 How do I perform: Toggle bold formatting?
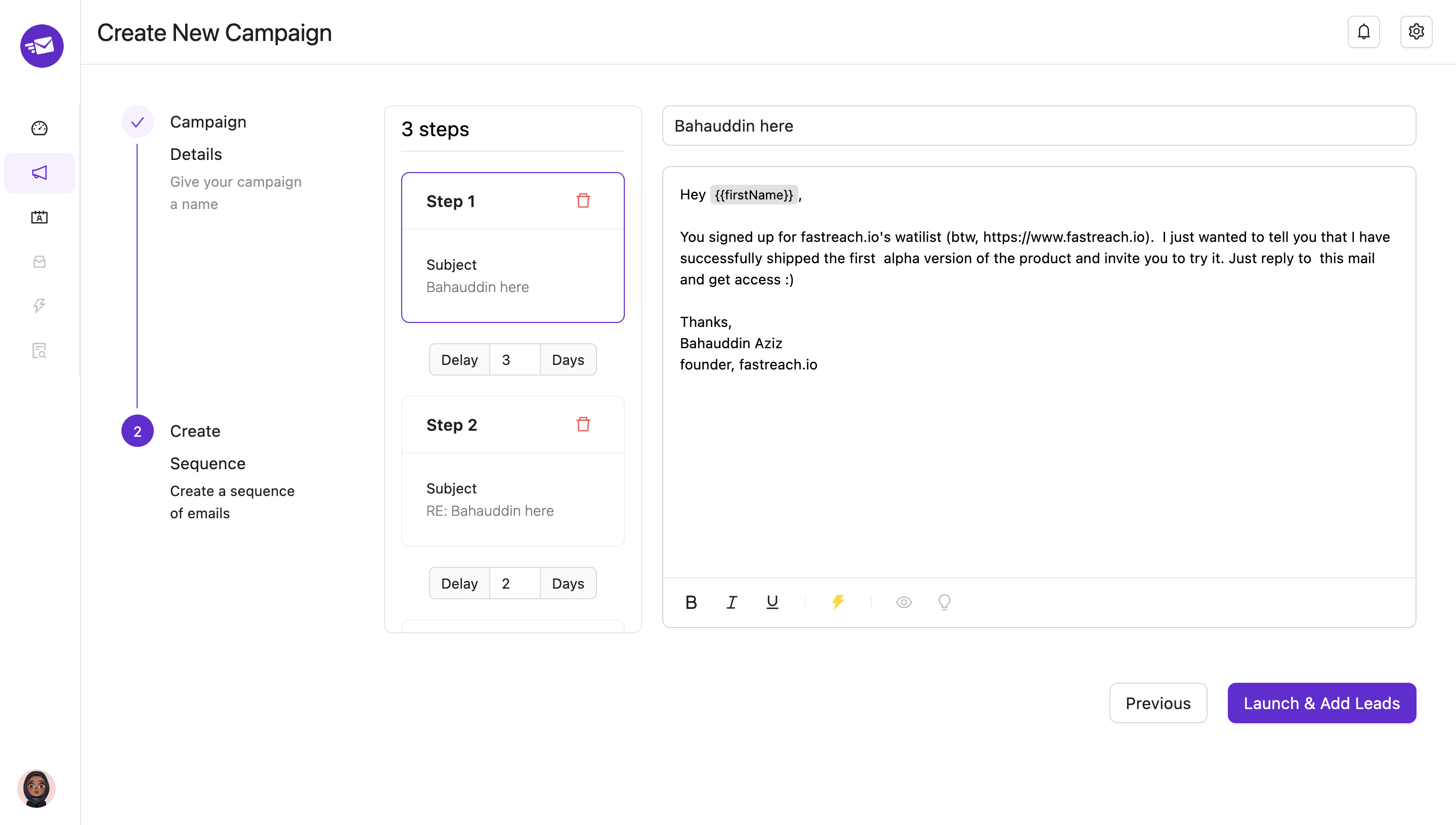click(691, 602)
